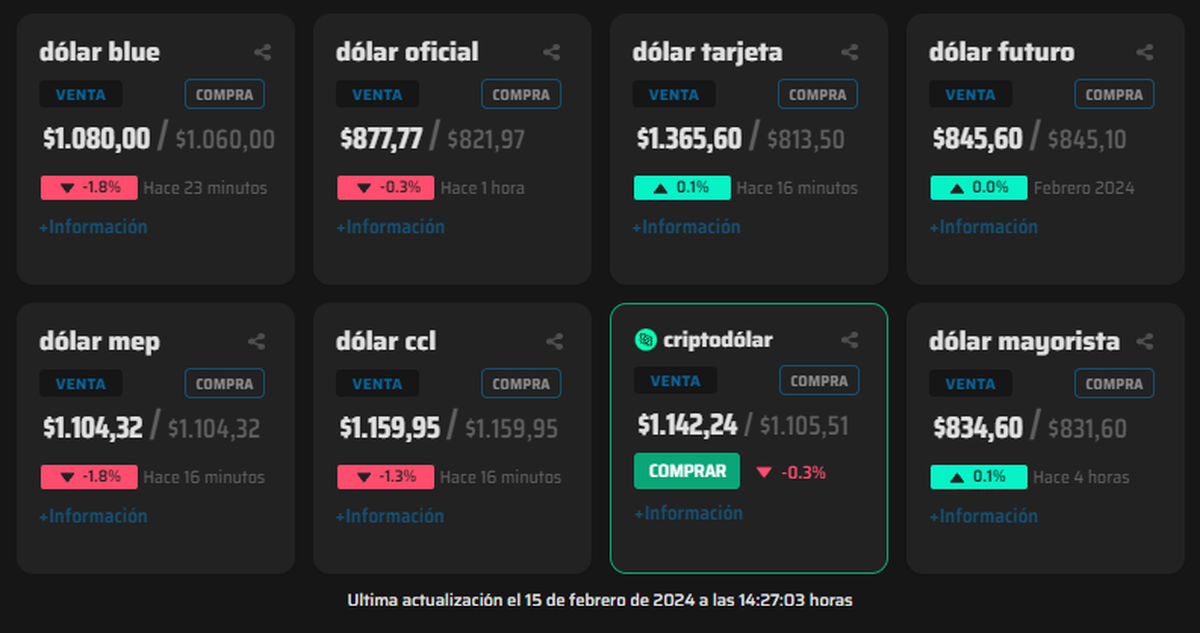Share the dólar ccl quote
Image resolution: width=1200 pixels, height=633 pixels.
tap(554, 342)
